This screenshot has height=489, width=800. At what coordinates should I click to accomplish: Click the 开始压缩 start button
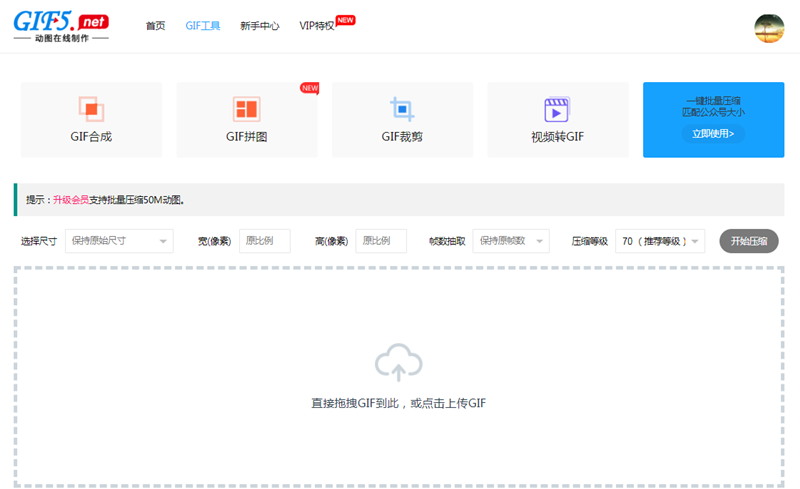pyautogui.click(x=749, y=241)
